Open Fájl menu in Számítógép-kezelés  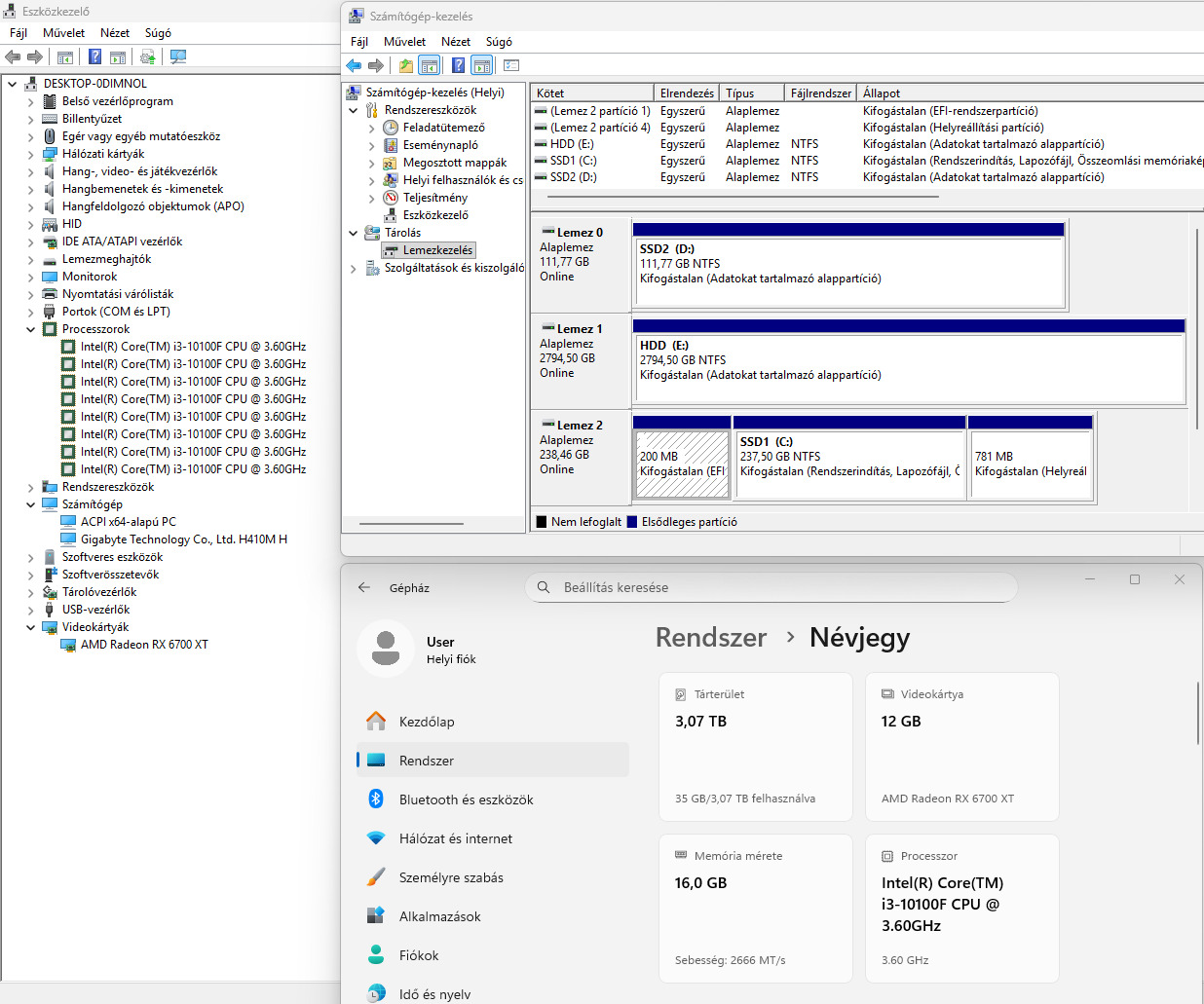(x=359, y=41)
